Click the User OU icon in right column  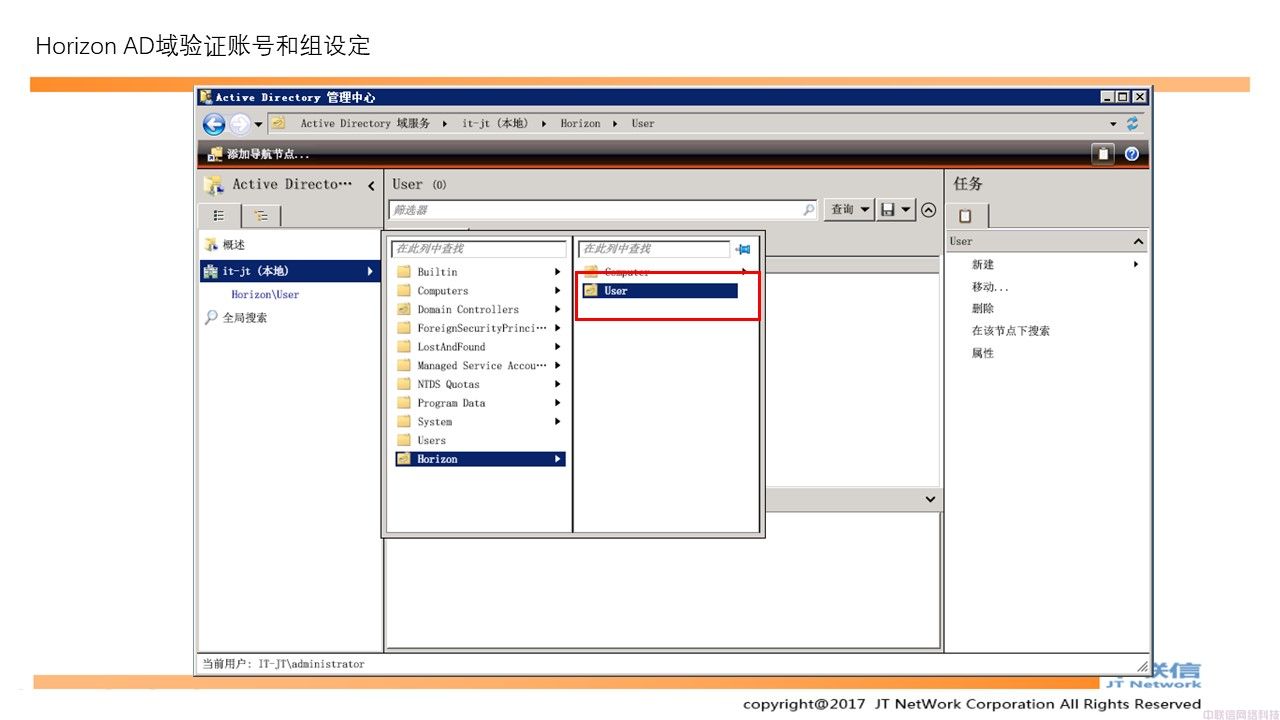[591, 291]
